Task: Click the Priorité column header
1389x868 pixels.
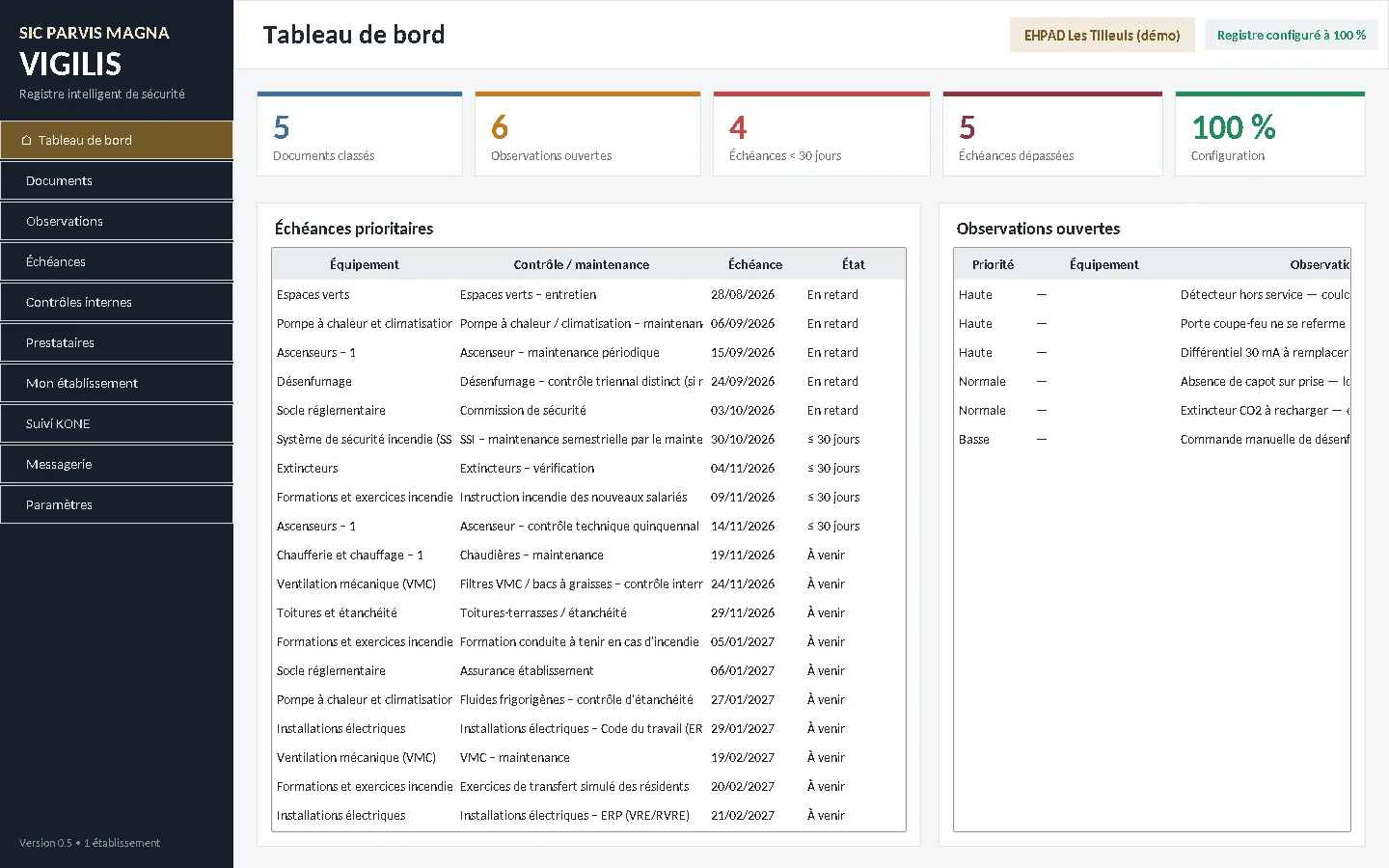Action: pyautogui.click(x=993, y=264)
